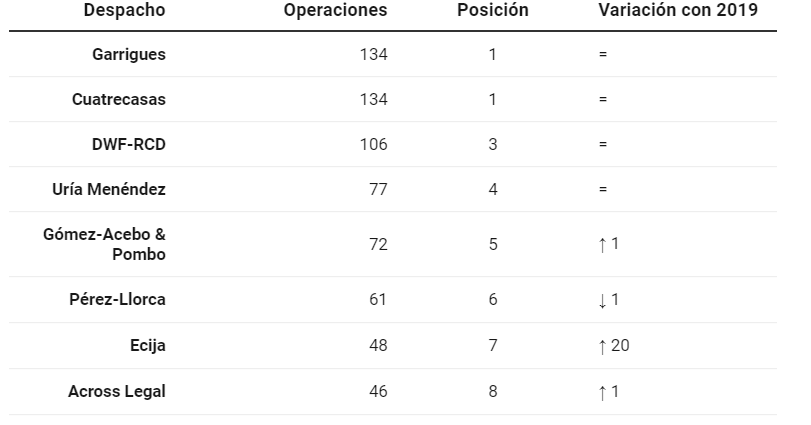Click the Operaciones column header
Viewport: 811px width, 425px height.
(x=335, y=10)
